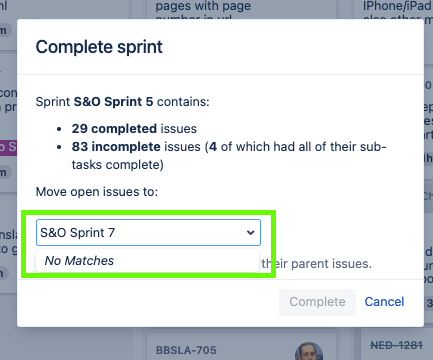Click the 'pages with page' card behind dialog
The image size is (433, 360).
(203, 7)
